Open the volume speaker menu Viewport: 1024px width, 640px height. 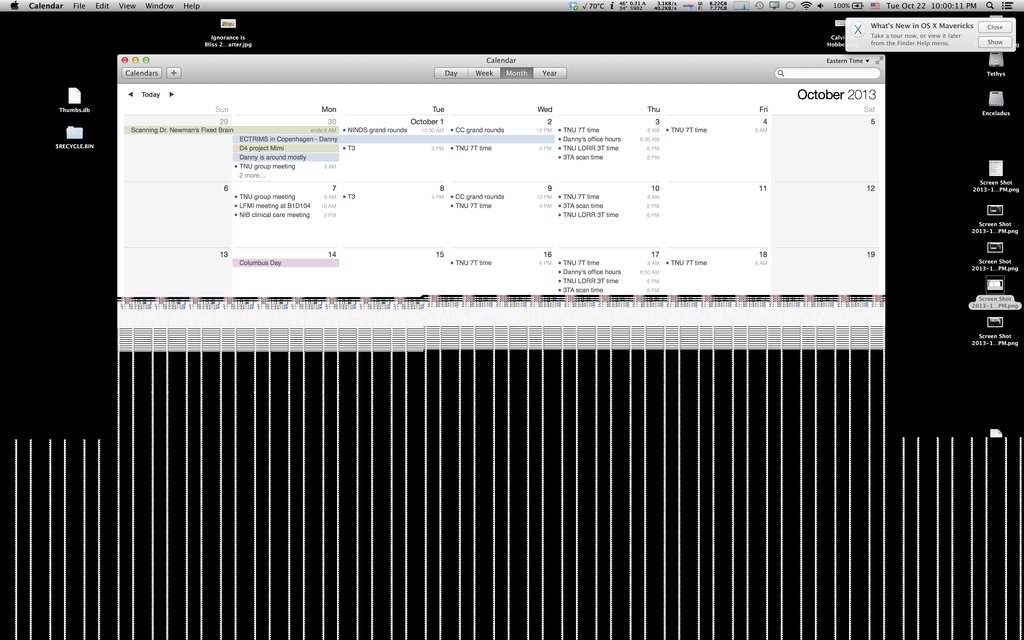[821, 6]
